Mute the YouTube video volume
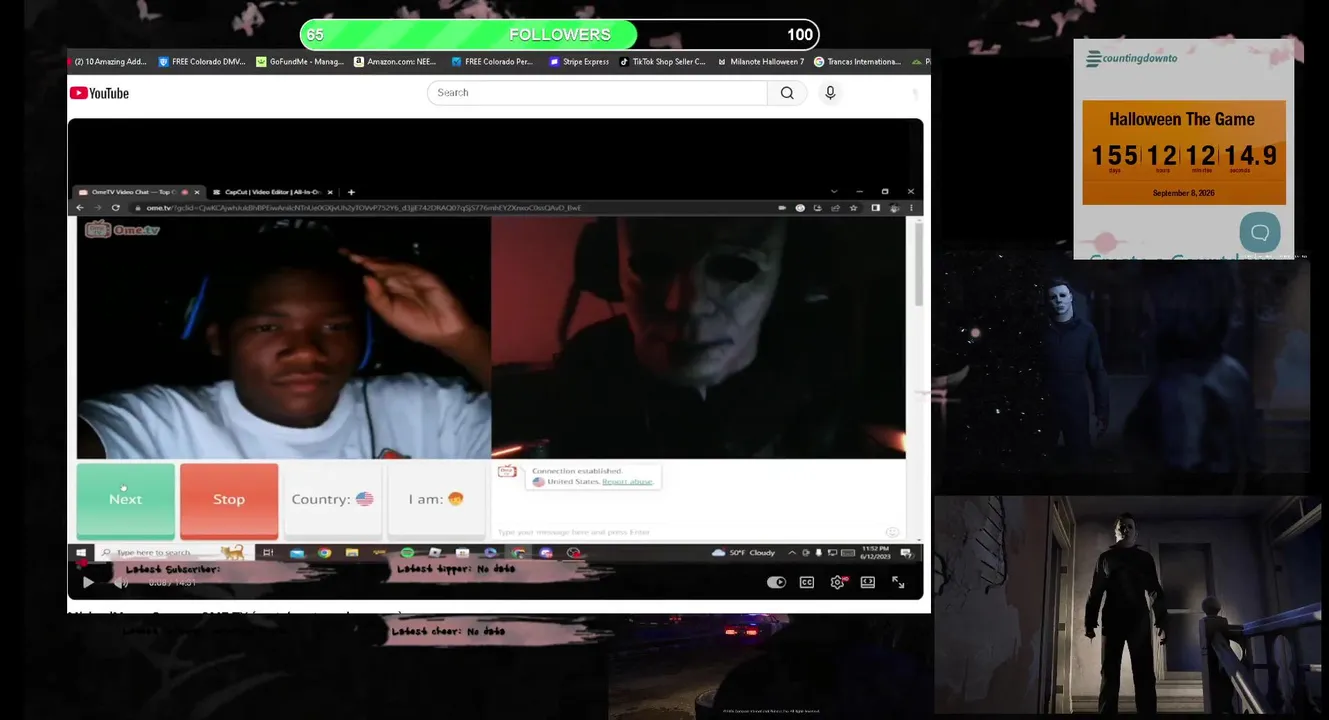The width and height of the screenshot is (1329, 720). (x=120, y=582)
